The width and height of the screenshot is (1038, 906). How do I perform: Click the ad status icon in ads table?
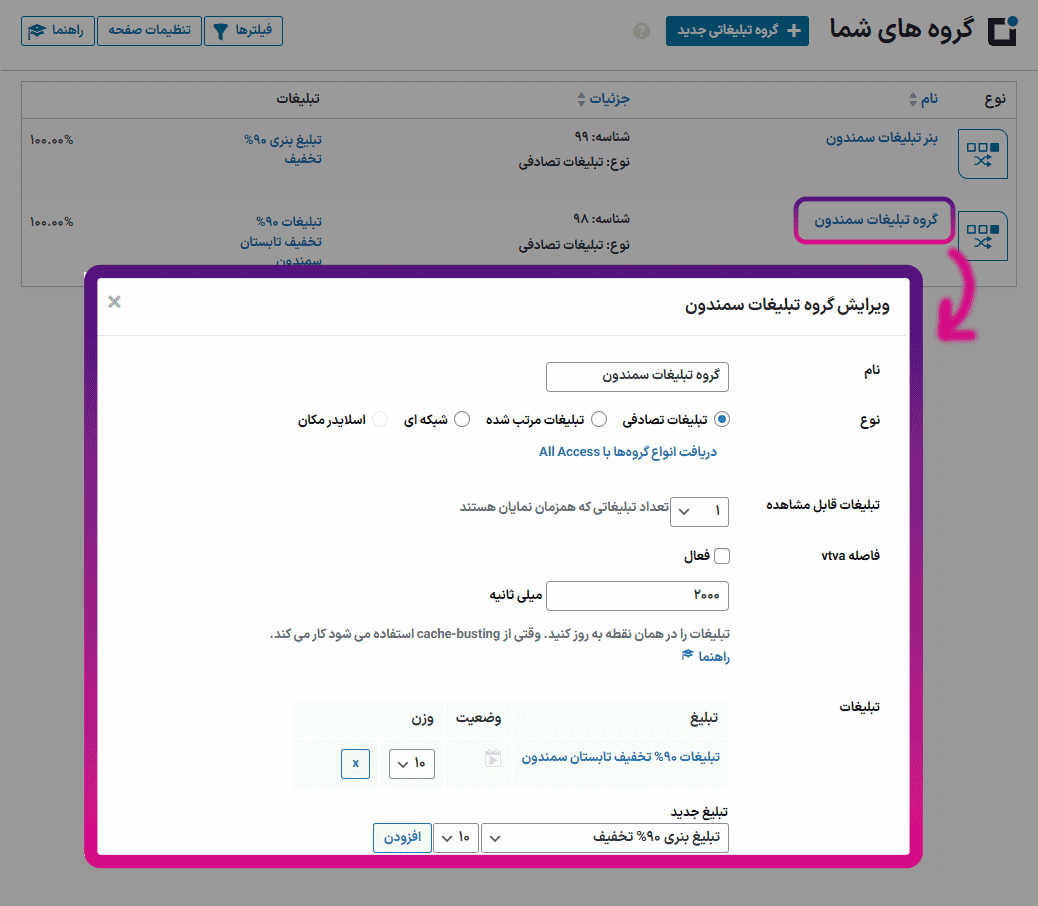[493, 758]
